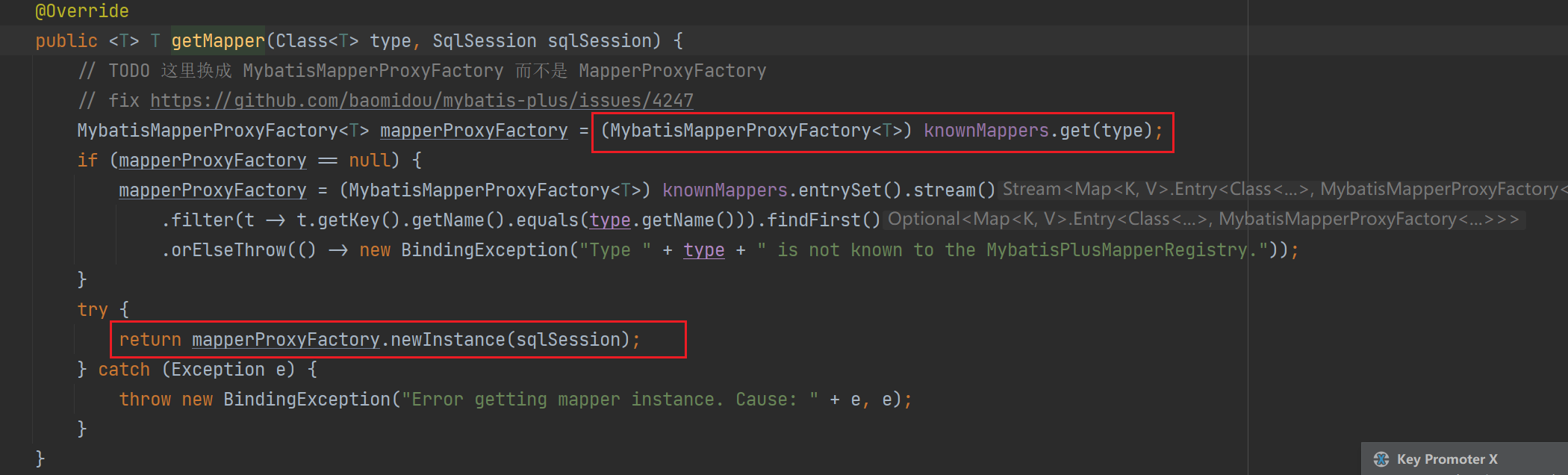Screen dimensions: 1568x475
Task: Click the null keyword in the if condition
Action: (369, 161)
